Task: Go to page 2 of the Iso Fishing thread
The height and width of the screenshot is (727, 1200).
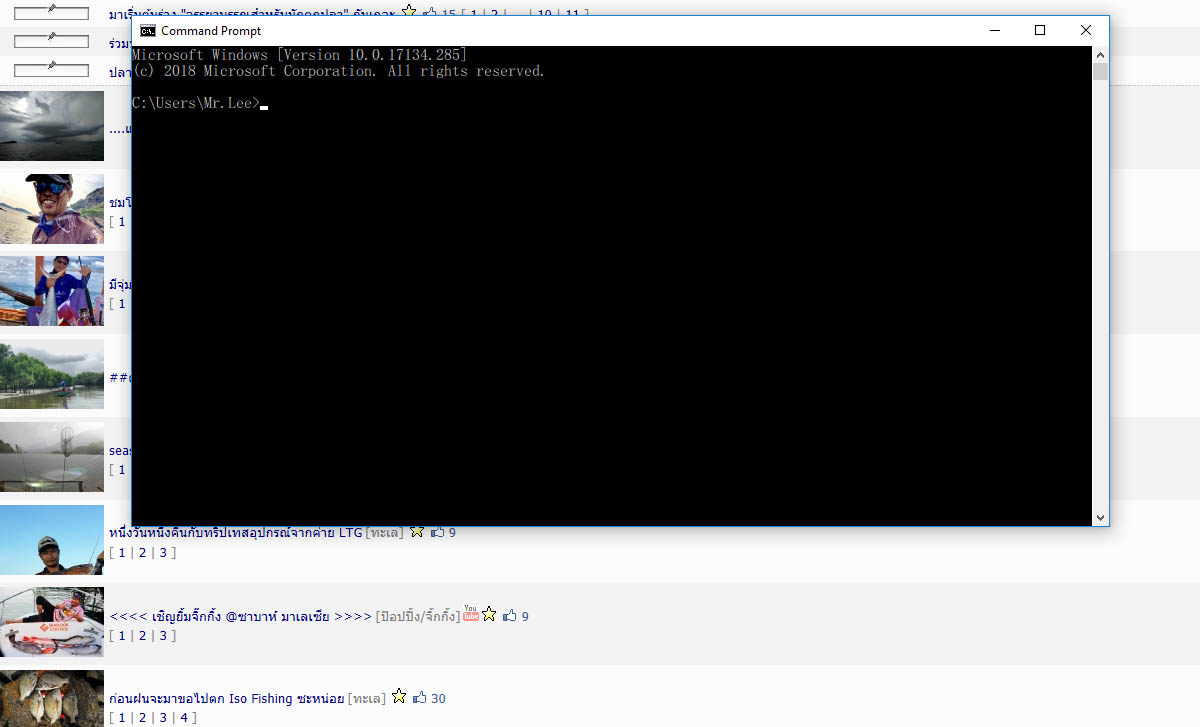Action: pyautogui.click(x=142, y=717)
